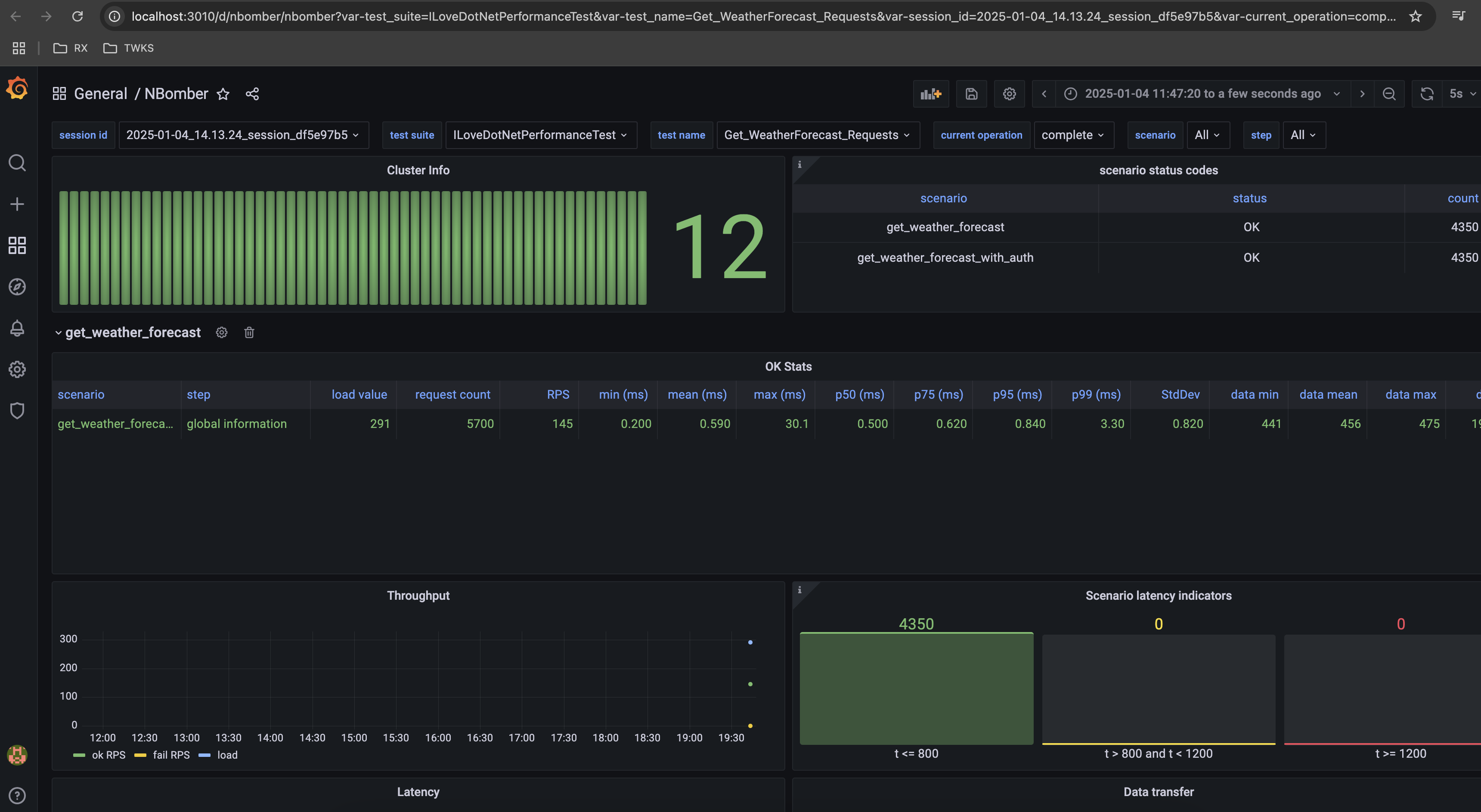The width and height of the screenshot is (1481, 812).
Task: Click the scenario status codes info icon
Action: pos(799,164)
